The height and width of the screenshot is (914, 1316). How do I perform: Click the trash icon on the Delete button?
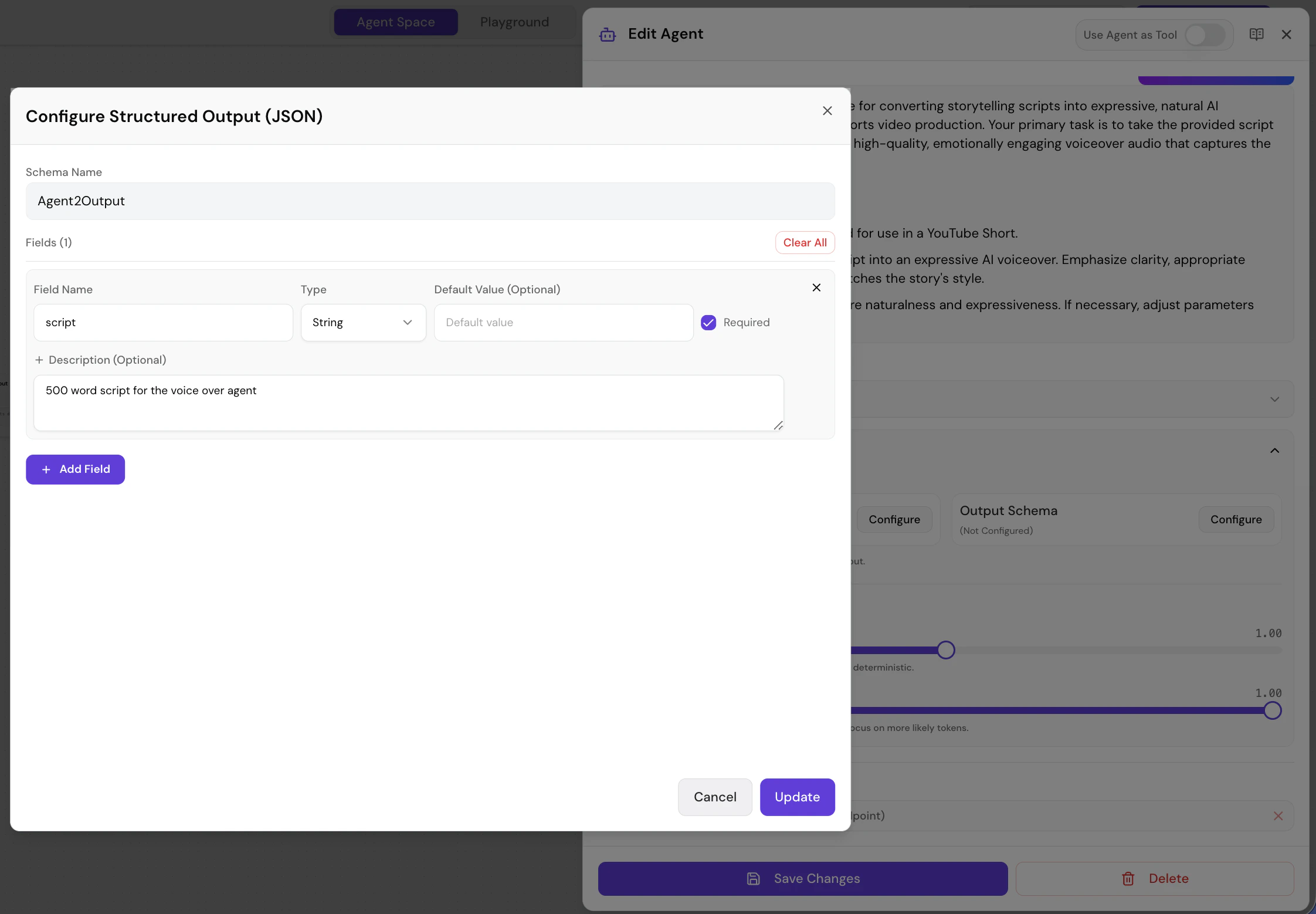1128,878
